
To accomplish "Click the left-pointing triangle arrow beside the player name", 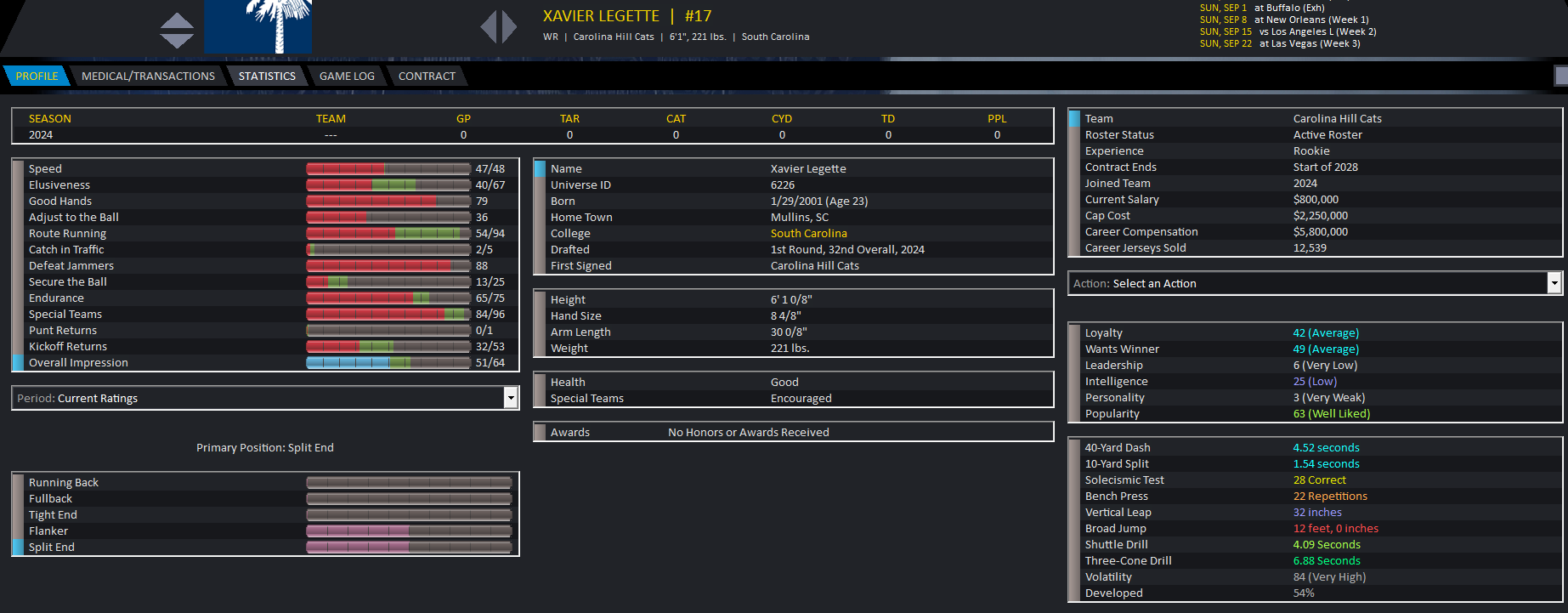I will pos(489,26).
